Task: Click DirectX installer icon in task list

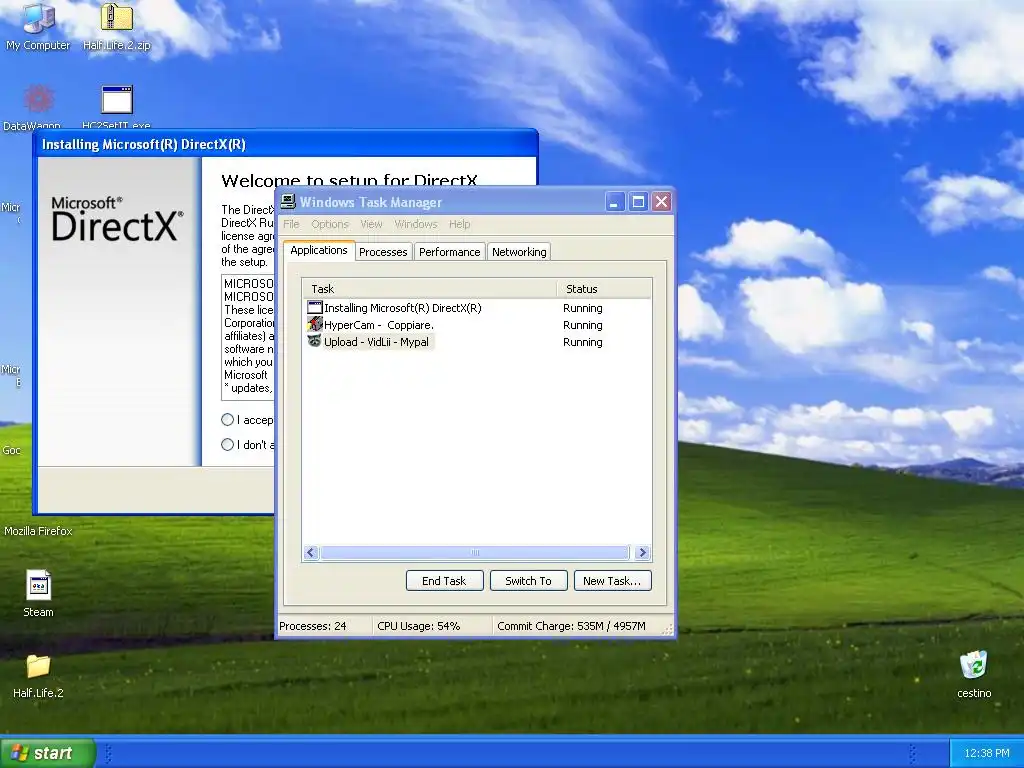Action: [315, 308]
